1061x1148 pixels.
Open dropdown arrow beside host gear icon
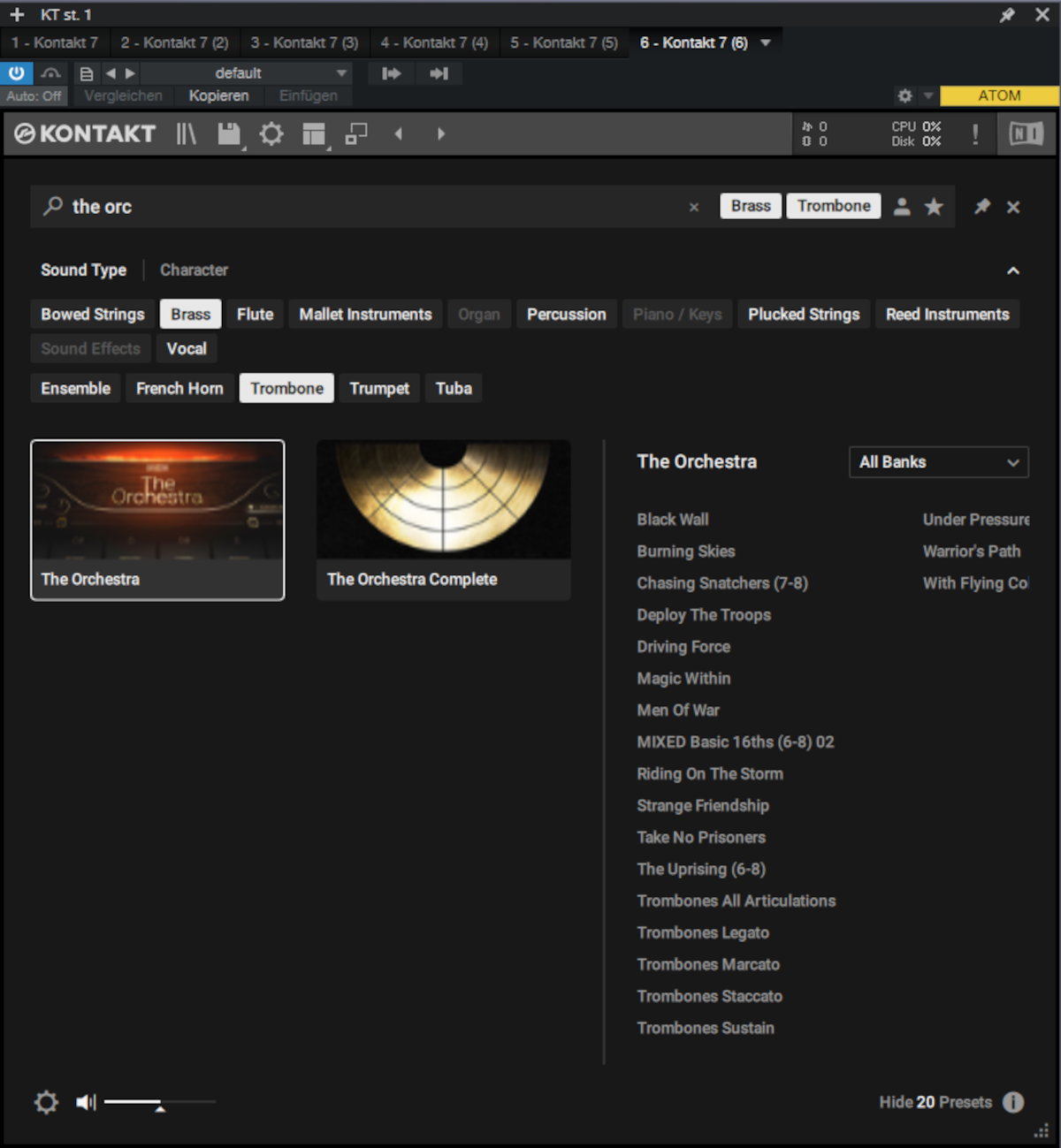(x=927, y=95)
